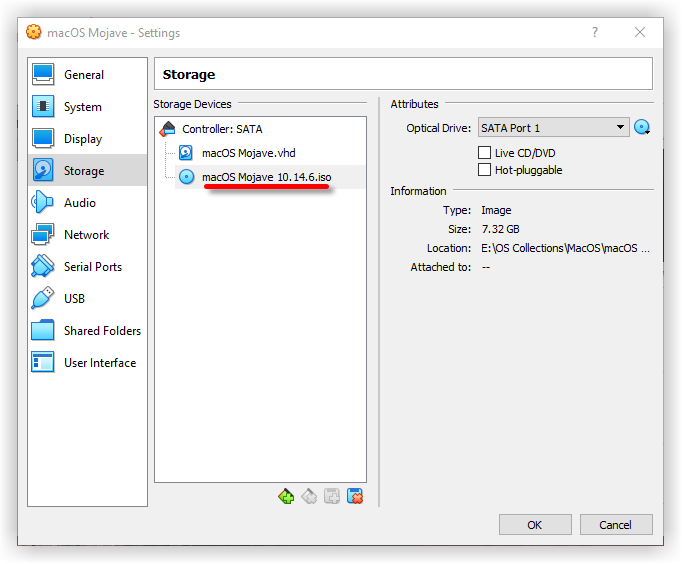Go to the USB settings category

tap(74, 299)
